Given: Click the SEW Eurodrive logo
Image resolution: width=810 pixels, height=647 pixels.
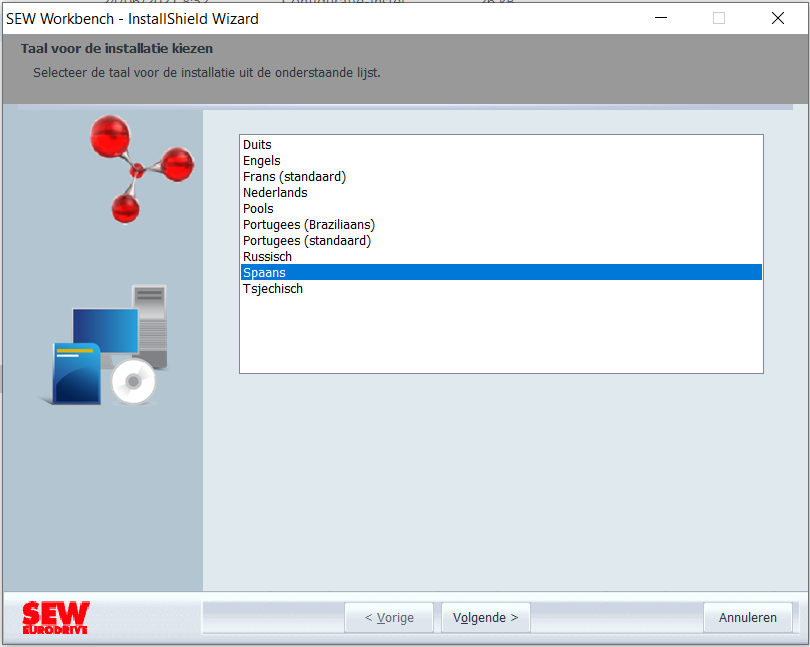Looking at the screenshot, I should (x=56, y=618).
